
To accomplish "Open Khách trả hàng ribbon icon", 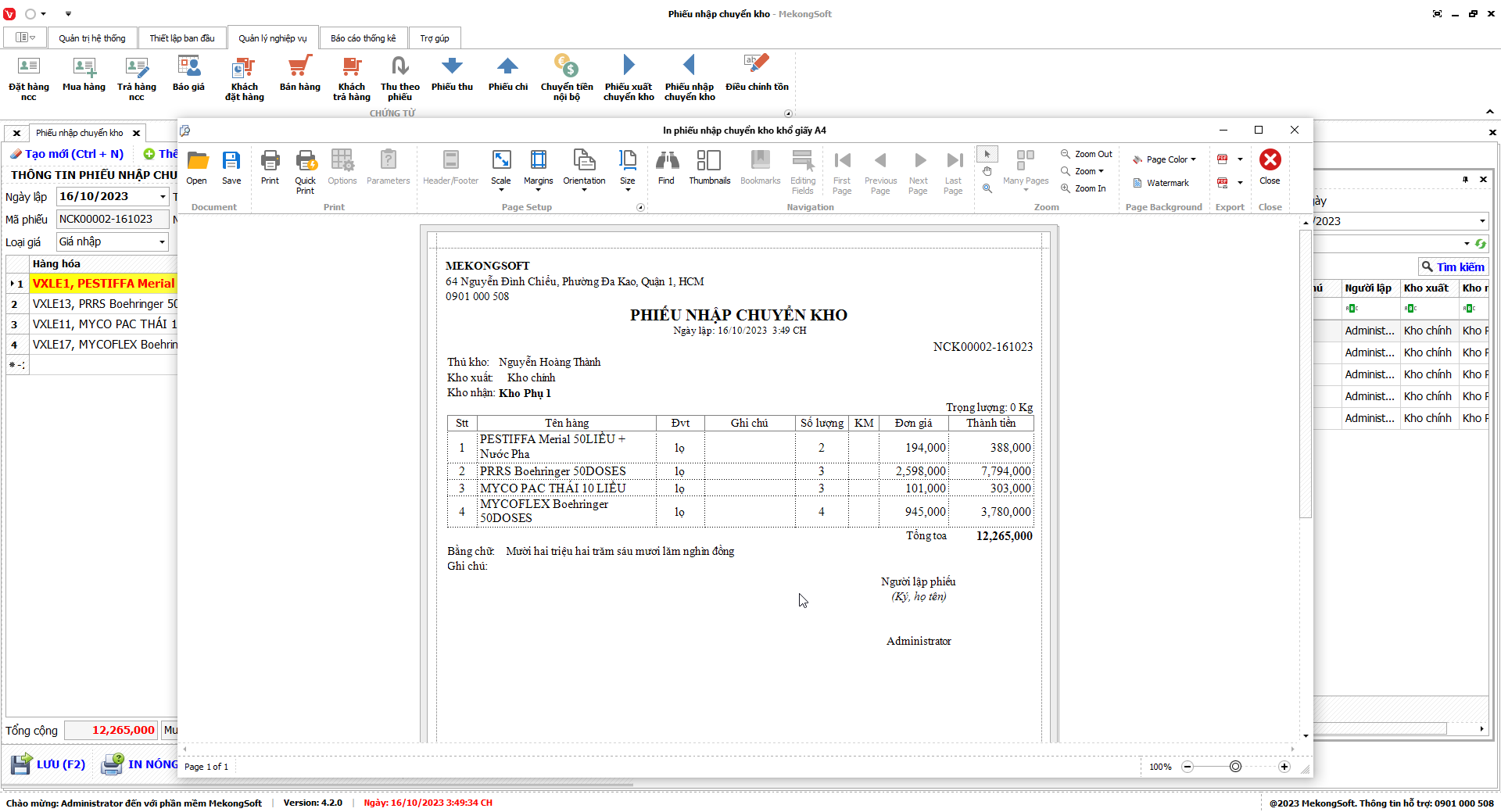I will pos(352,78).
